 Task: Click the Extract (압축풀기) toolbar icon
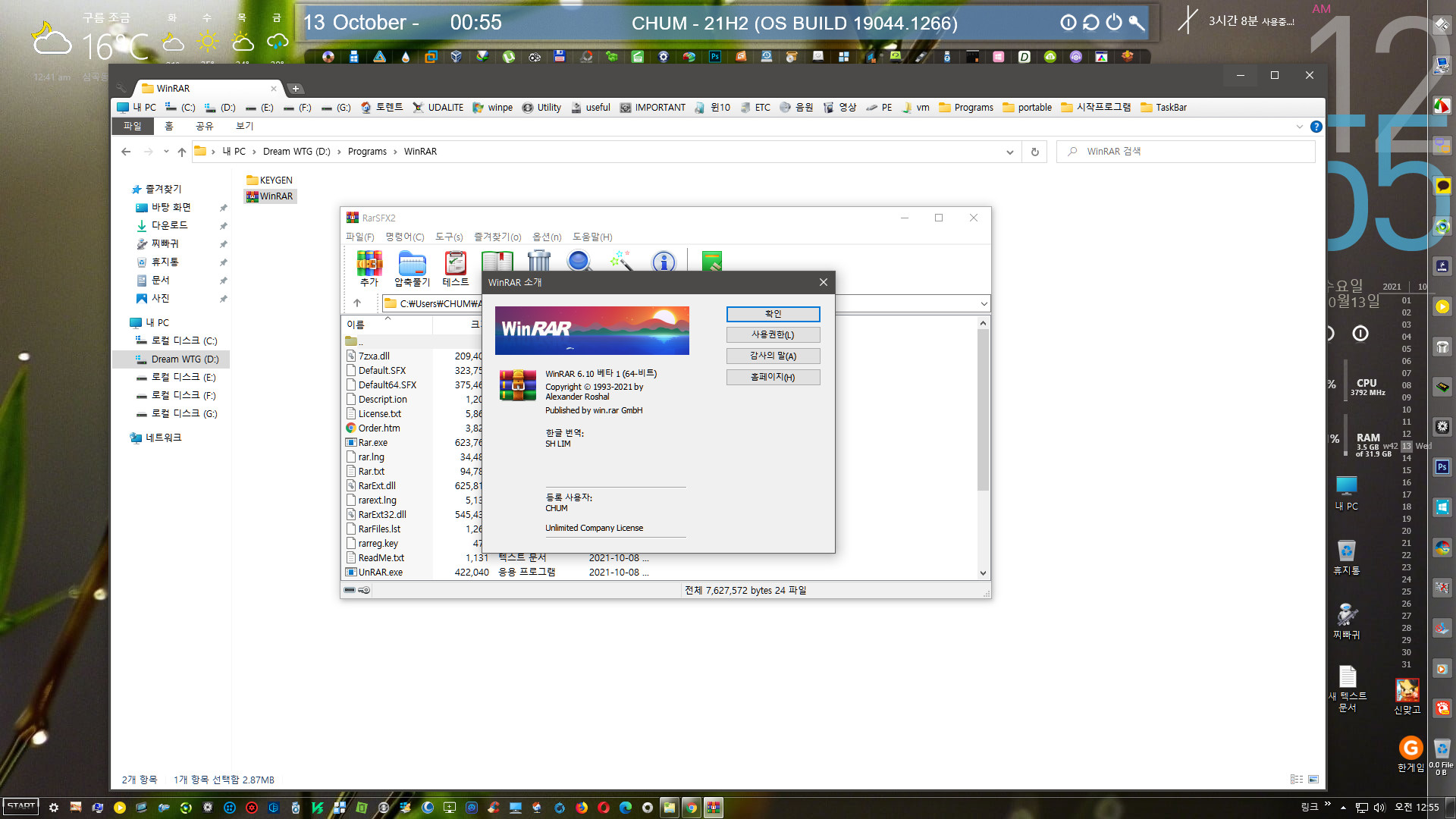[x=412, y=268]
